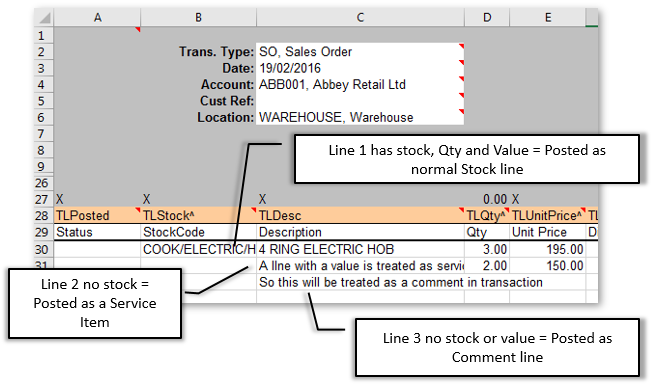This screenshot has height=385, width=652.
Task: Select column D header
Action: pos(487,18)
